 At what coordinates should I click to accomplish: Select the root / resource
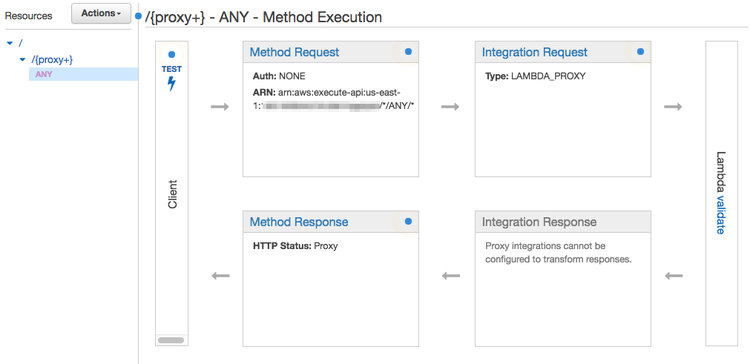coord(21,43)
